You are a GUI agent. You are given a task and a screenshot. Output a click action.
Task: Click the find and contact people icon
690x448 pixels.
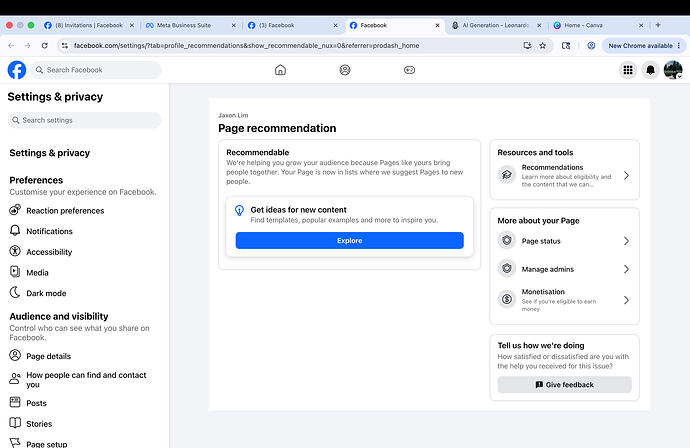click(15, 378)
